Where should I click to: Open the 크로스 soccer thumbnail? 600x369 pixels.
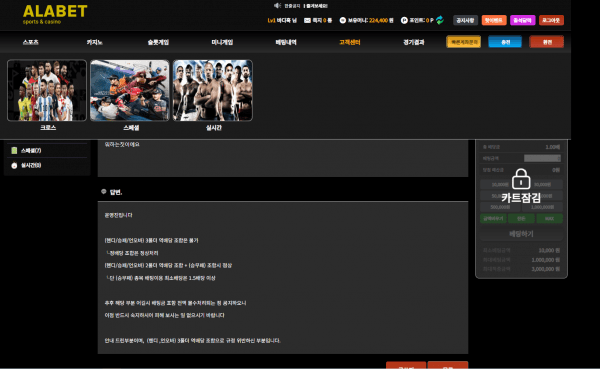(47, 90)
